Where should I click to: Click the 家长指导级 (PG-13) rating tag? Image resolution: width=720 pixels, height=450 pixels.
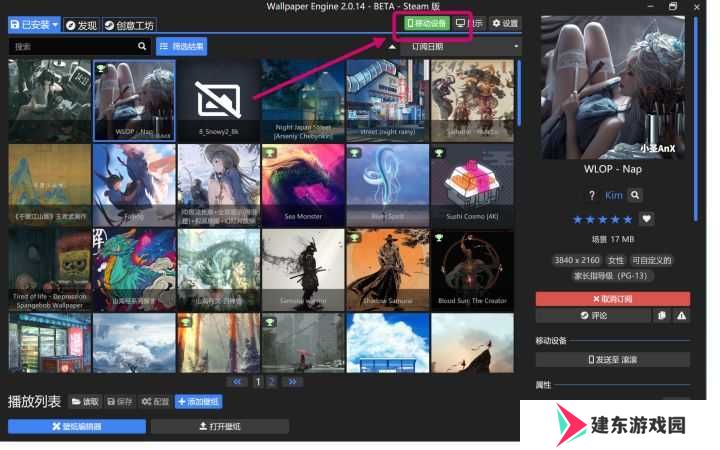point(613,276)
